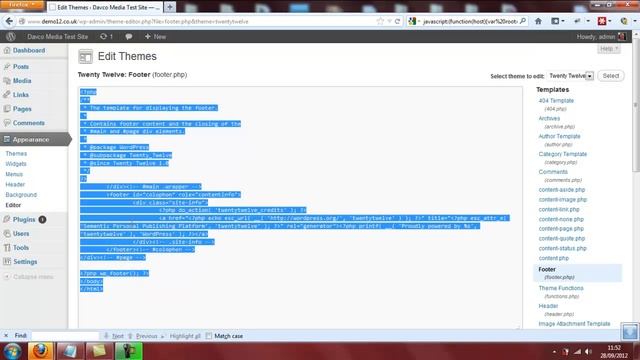Expand the Help tab dropdown
Image resolution: width=640 pixels, height=360 pixels.
click(x=609, y=49)
